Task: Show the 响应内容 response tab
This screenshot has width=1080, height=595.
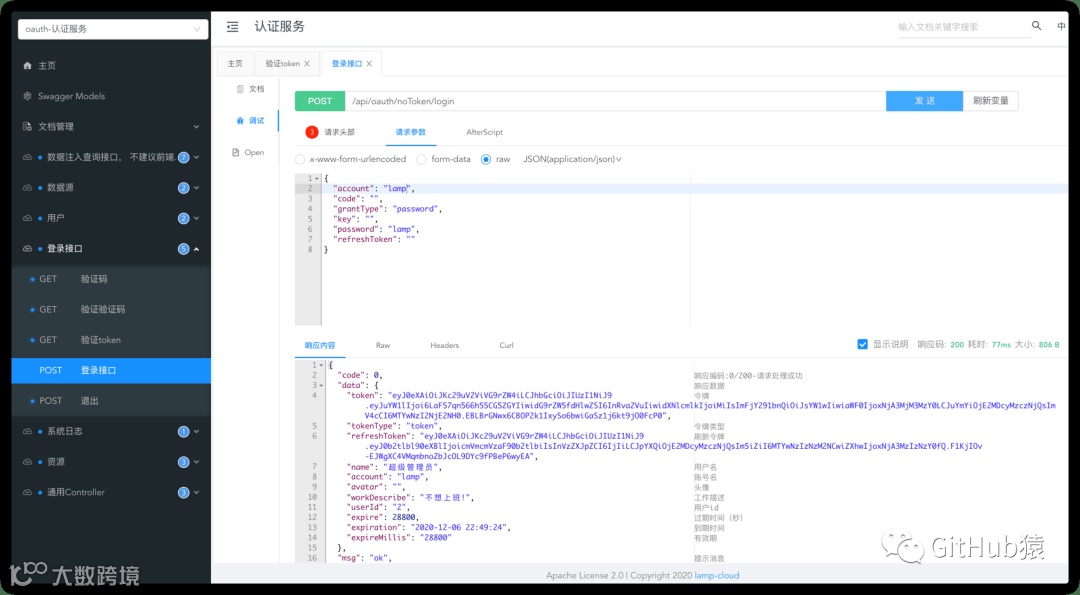Action: pos(320,345)
